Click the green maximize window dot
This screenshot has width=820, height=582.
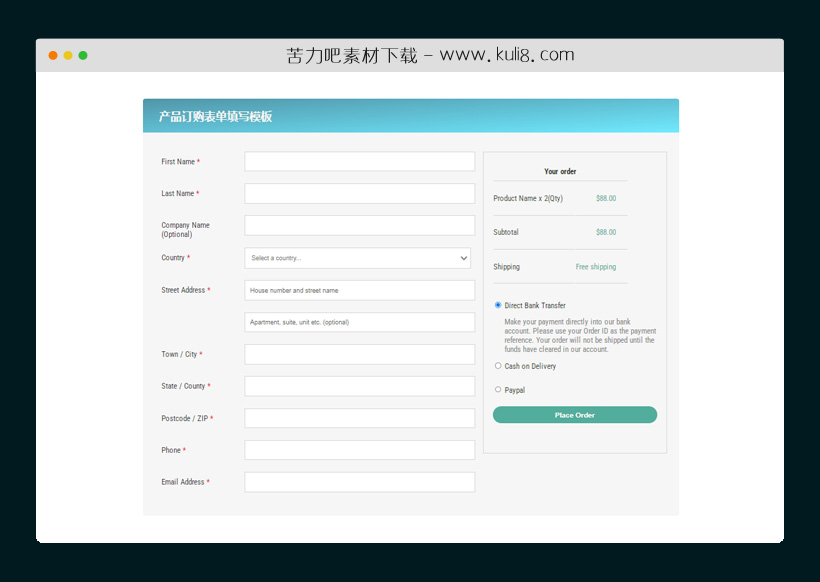click(83, 55)
